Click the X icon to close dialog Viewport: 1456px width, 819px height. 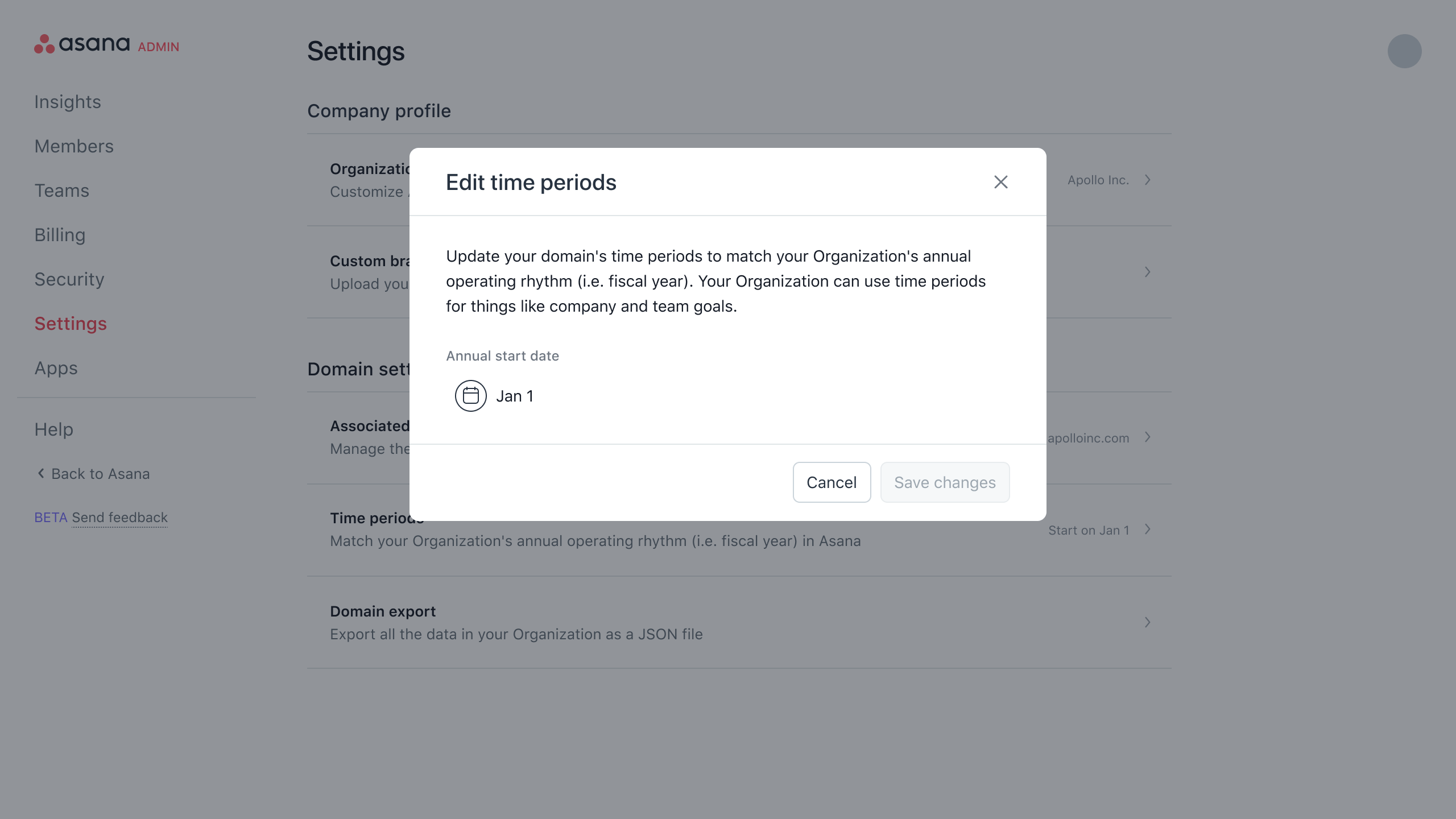1000,182
